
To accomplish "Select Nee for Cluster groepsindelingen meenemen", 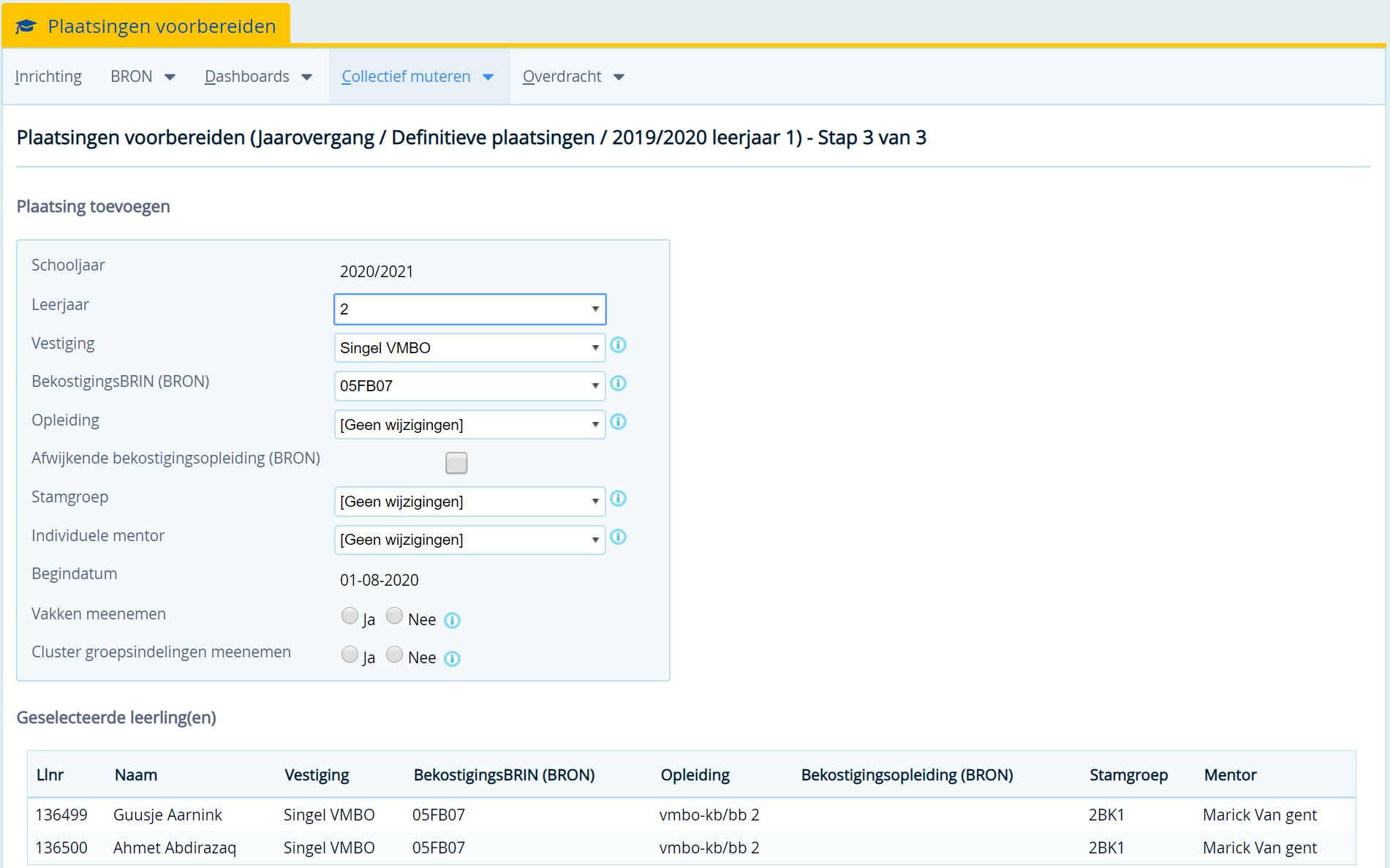I will 395,654.
